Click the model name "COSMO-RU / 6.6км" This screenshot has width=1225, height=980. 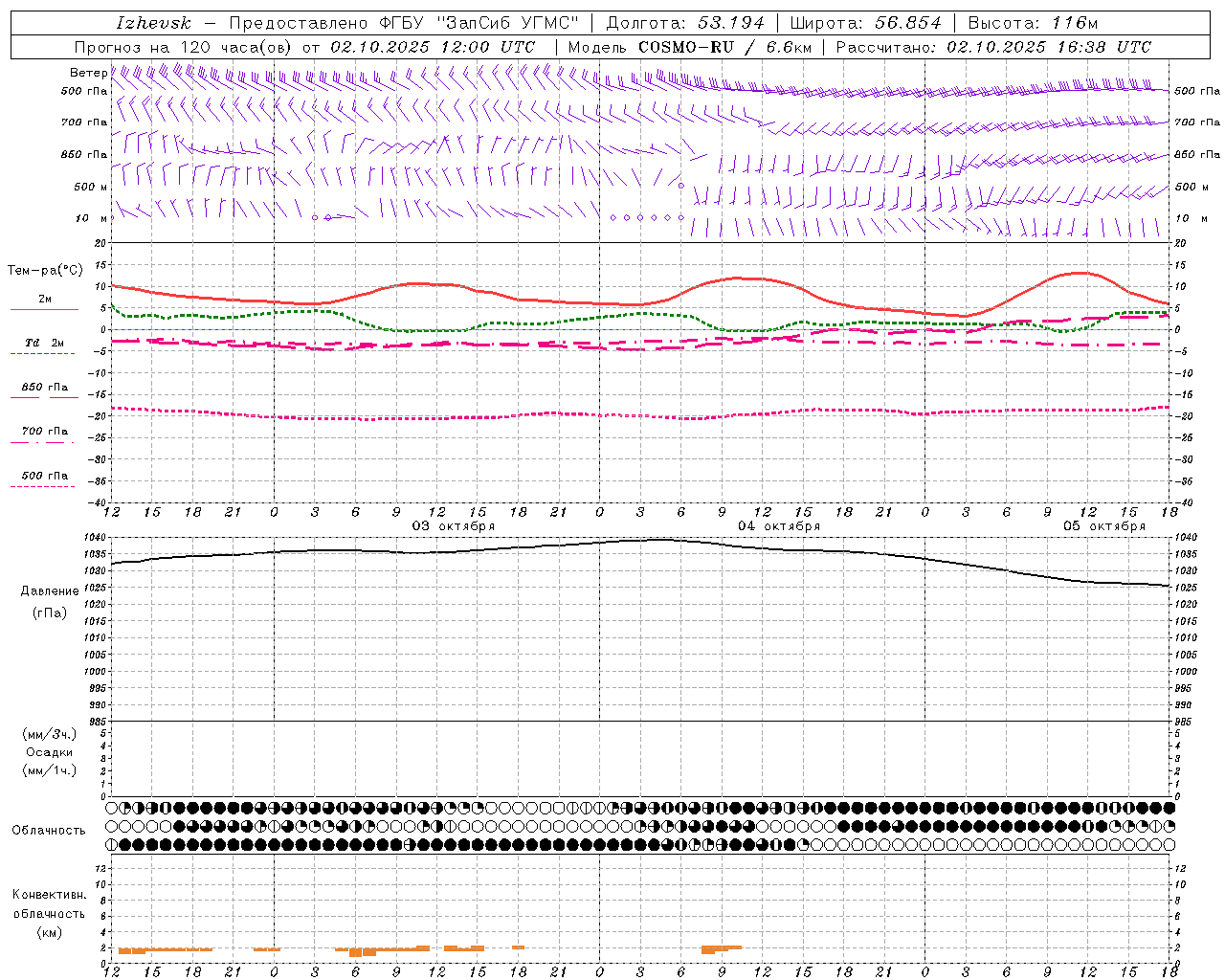(x=724, y=47)
